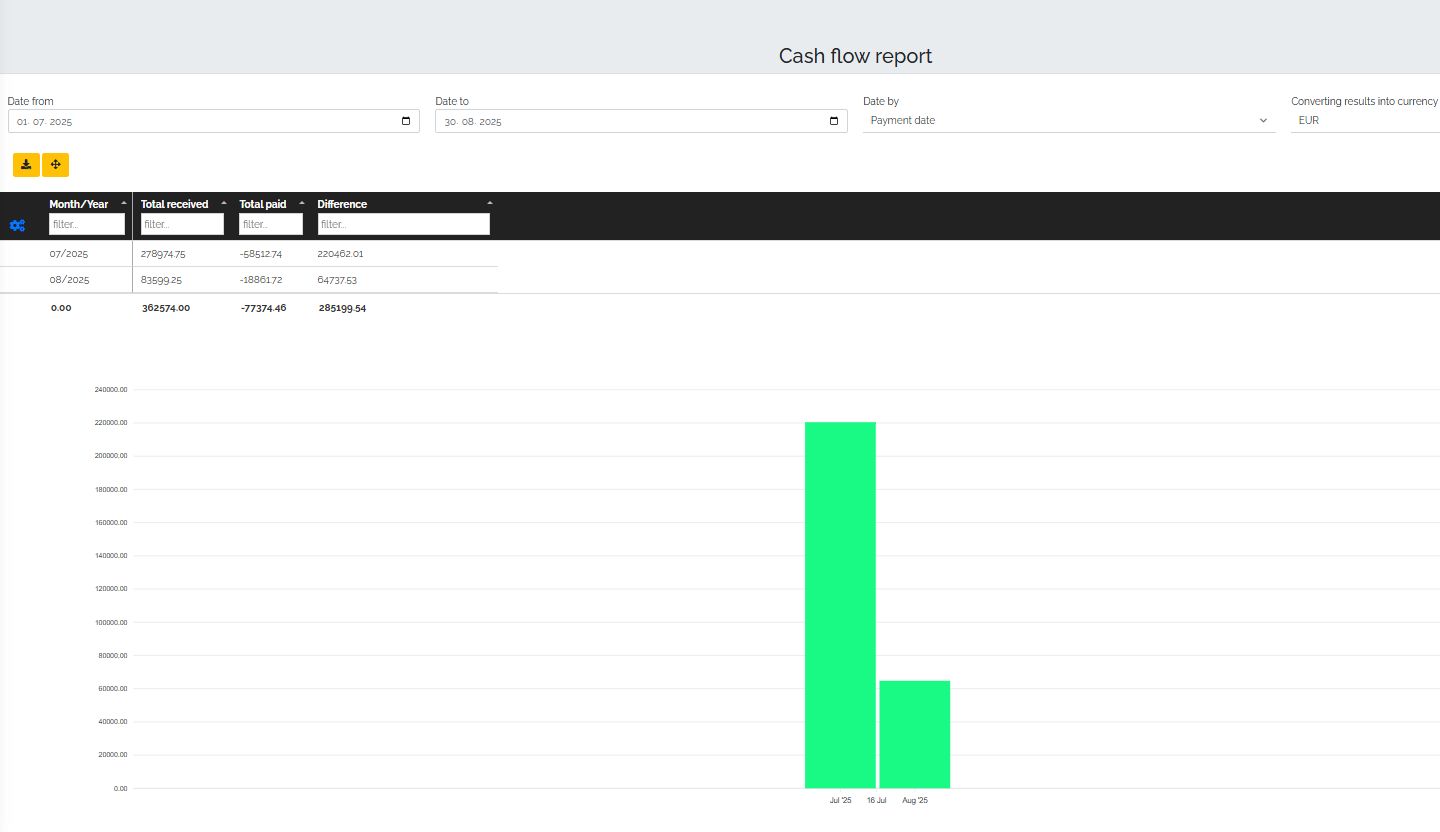Expand the Date by dropdown
This screenshot has height=832, width=1440.
coord(1068,121)
